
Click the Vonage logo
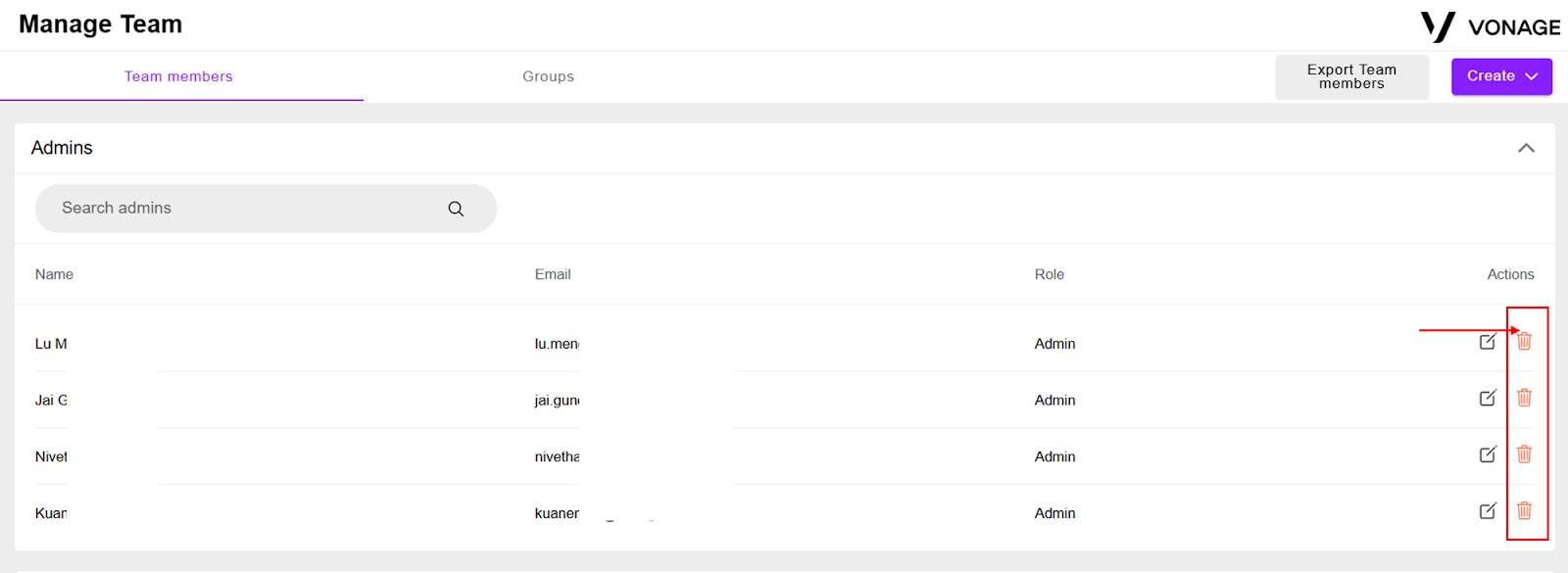coord(1491,26)
